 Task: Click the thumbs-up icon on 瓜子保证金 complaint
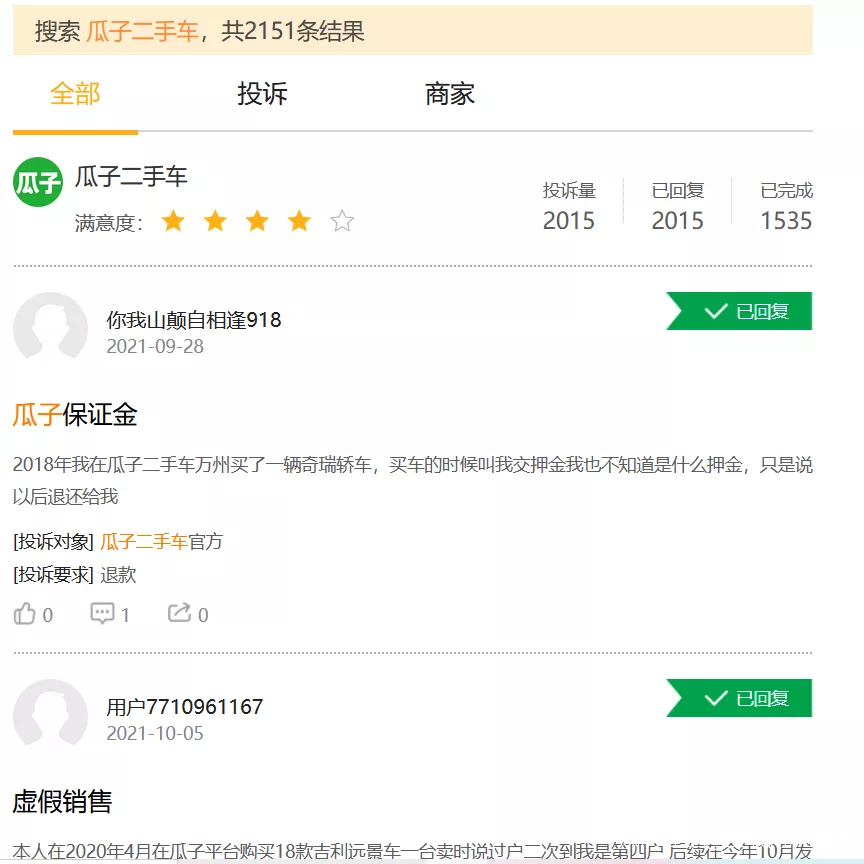25,614
